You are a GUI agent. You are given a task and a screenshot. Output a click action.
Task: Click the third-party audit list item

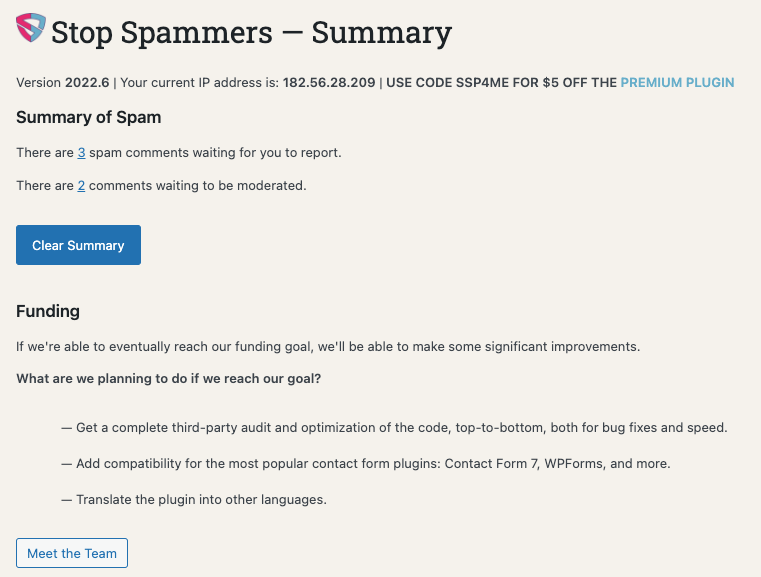point(394,428)
